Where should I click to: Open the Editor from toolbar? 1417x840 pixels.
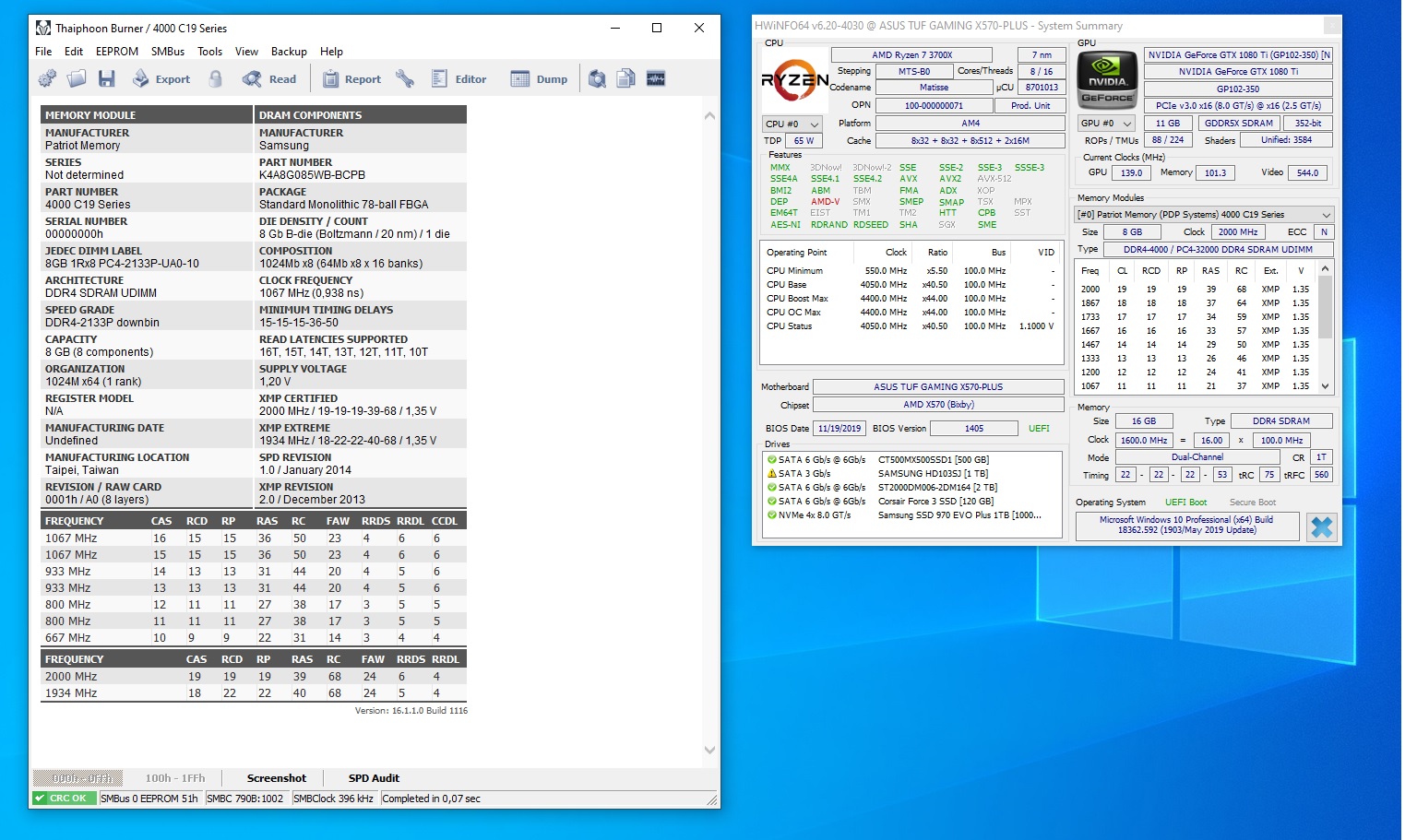tap(458, 79)
